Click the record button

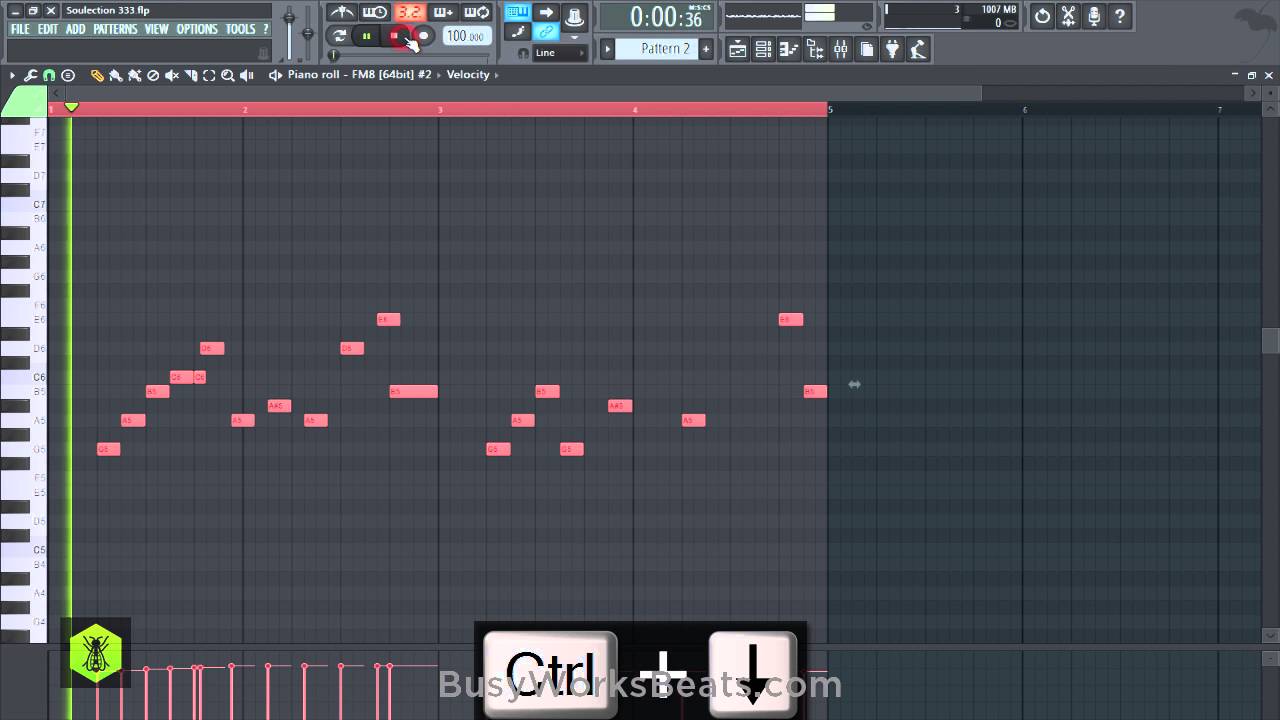coord(423,36)
